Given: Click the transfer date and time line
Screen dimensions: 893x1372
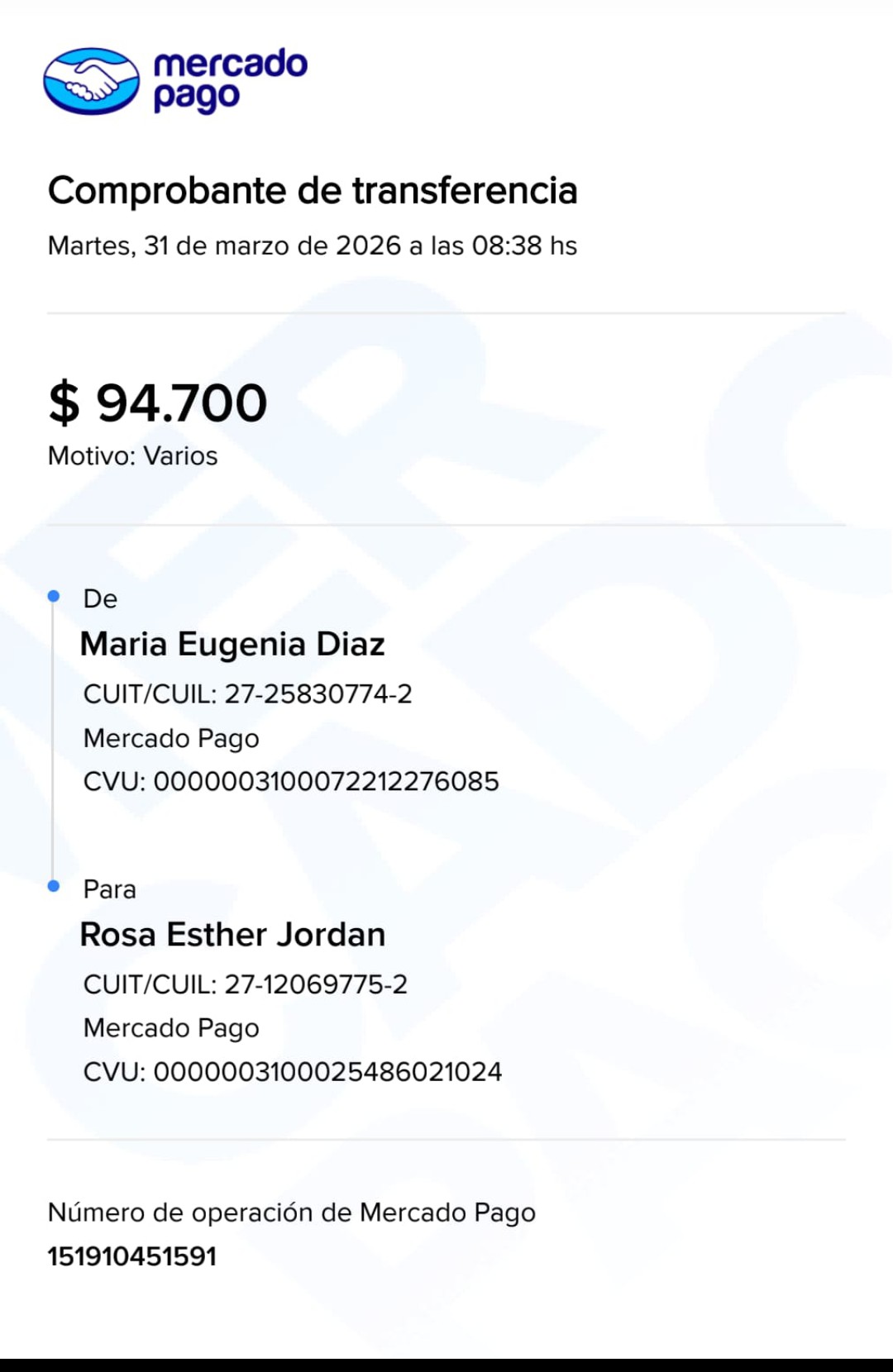Looking at the screenshot, I should (312, 245).
